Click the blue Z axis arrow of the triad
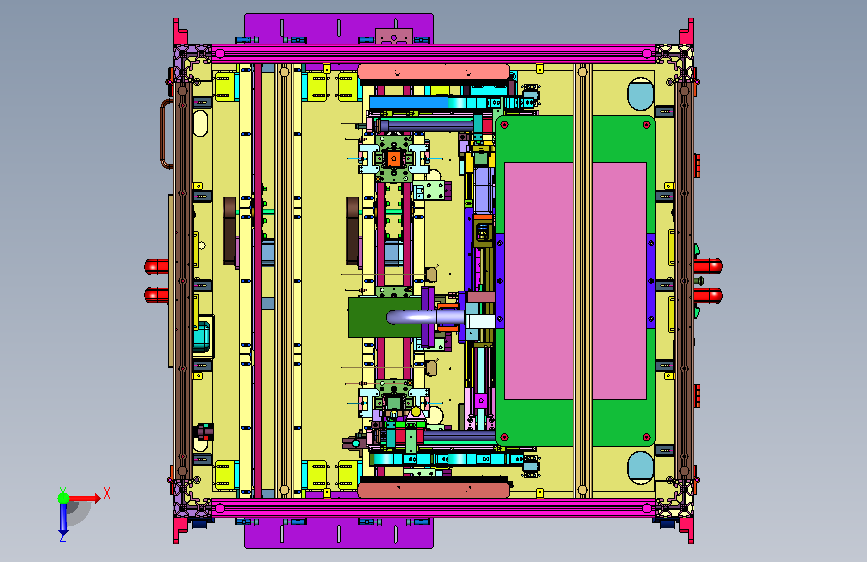The width and height of the screenshot is (867, 562). [x=63, y=520]
